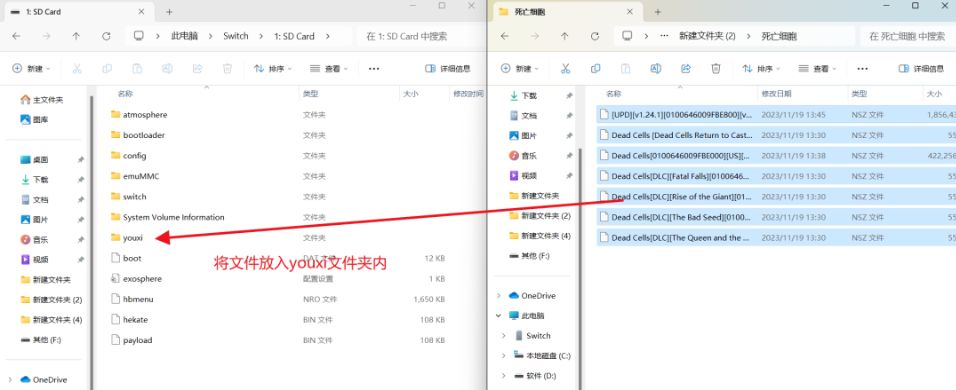Click Delete trash icon in 死亡细胞 toolbar
Image resolution: width=956 pixels, height=390 pixels.
716,69
